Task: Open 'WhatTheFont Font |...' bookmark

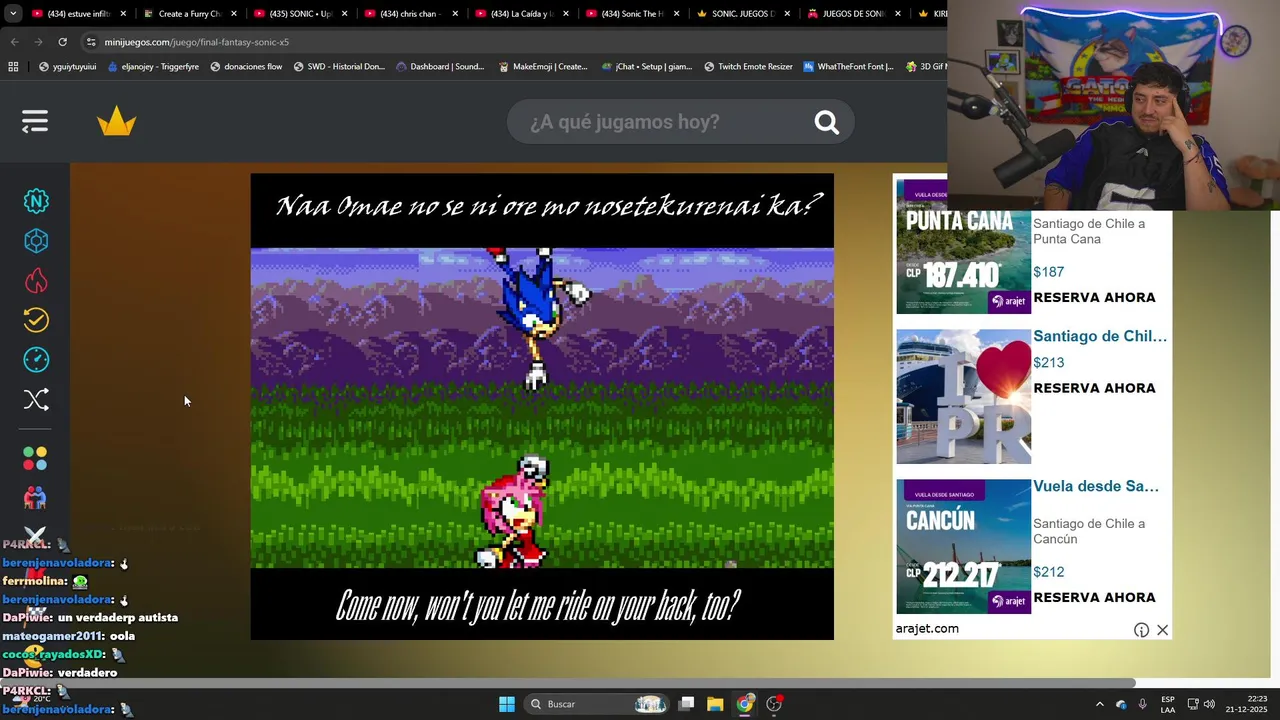Action: [849, 67]
